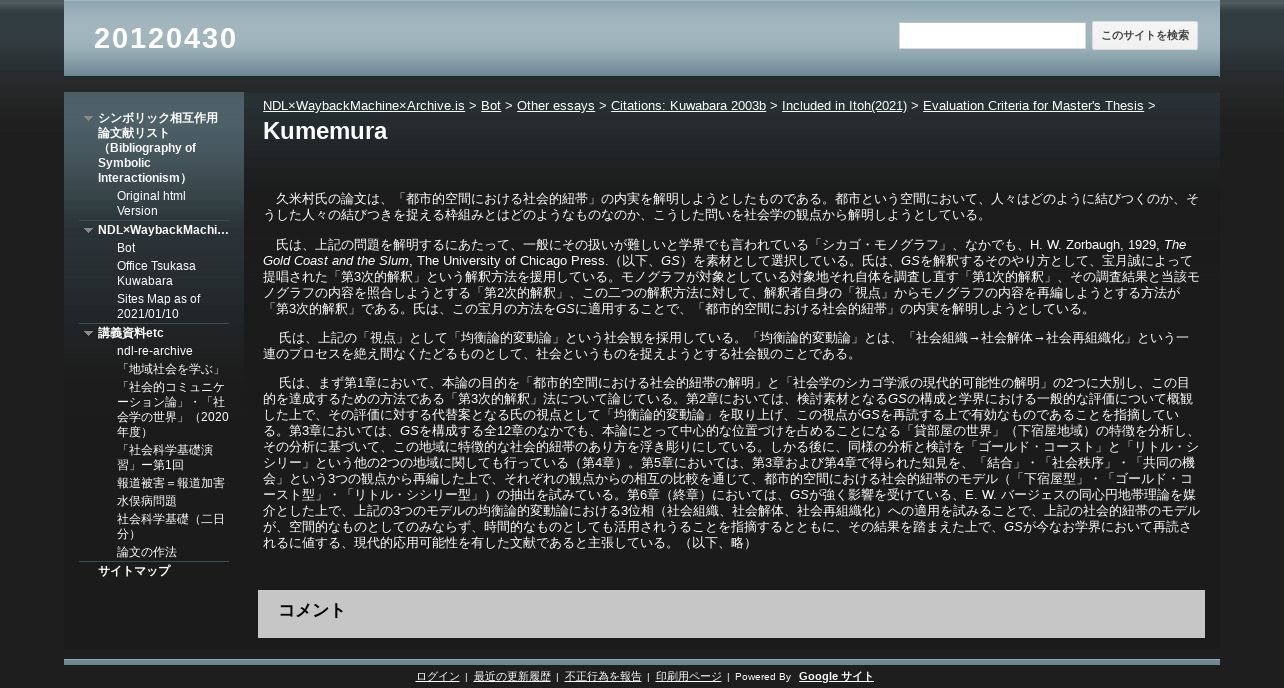This screenshot has width=1284, height=688.
Task: Open the Bot page in sidebar
Action: 126,248
